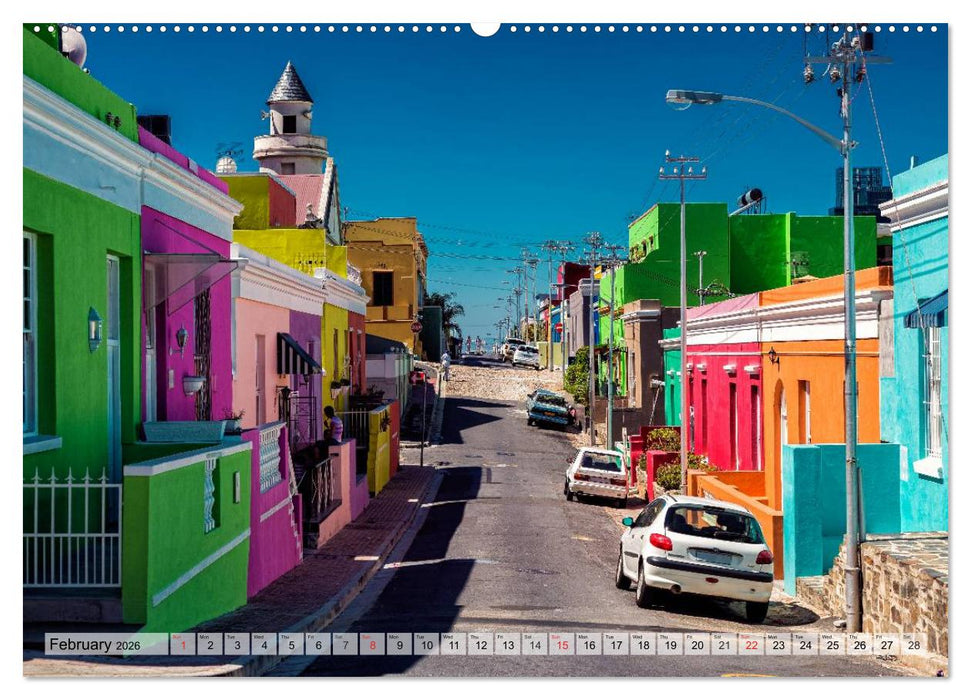Click date 14 on the calendar strip
Image resolution: width=971 pixels, height=700 pixels.
(536, 645)
